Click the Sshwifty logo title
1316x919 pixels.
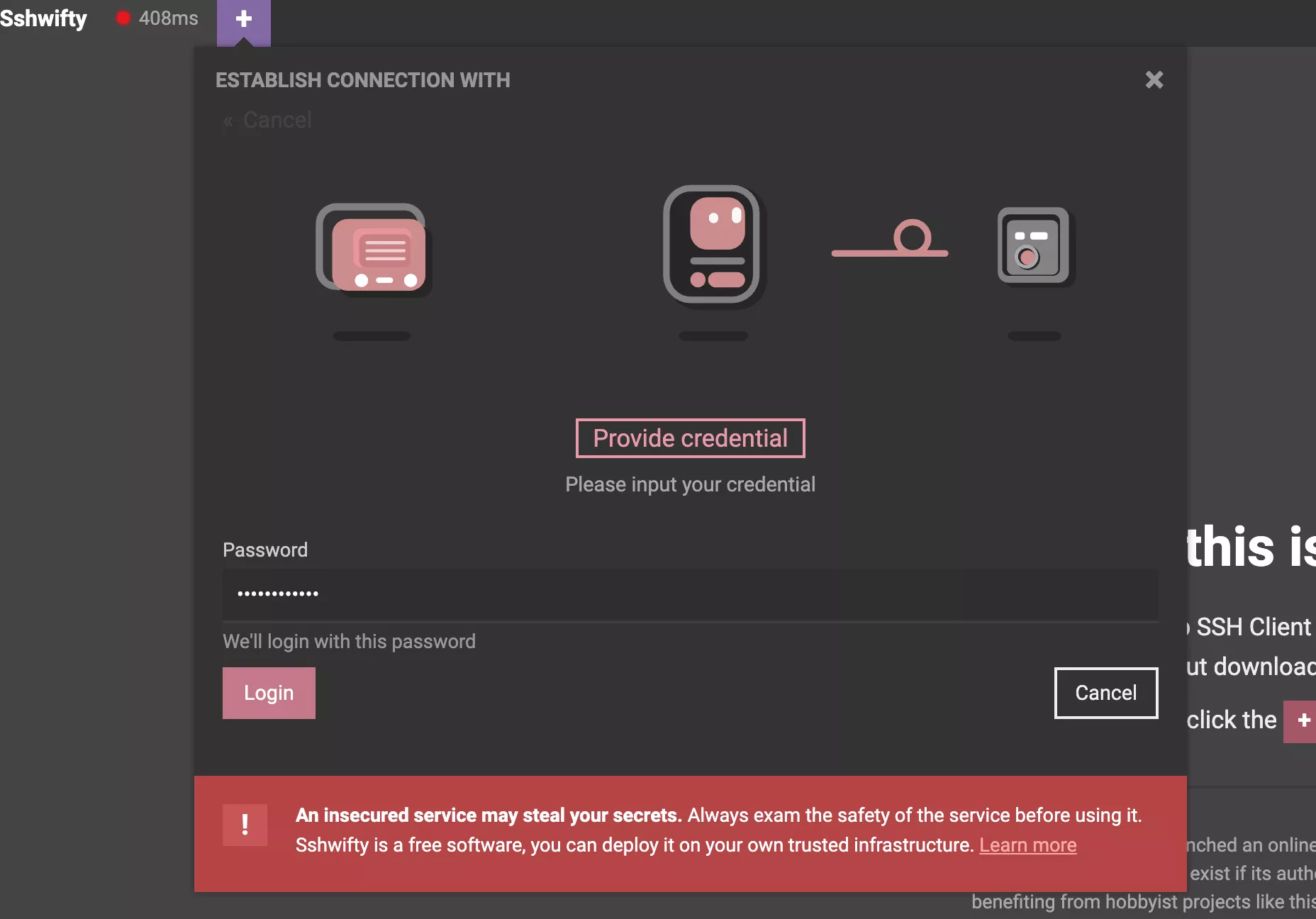43,18
